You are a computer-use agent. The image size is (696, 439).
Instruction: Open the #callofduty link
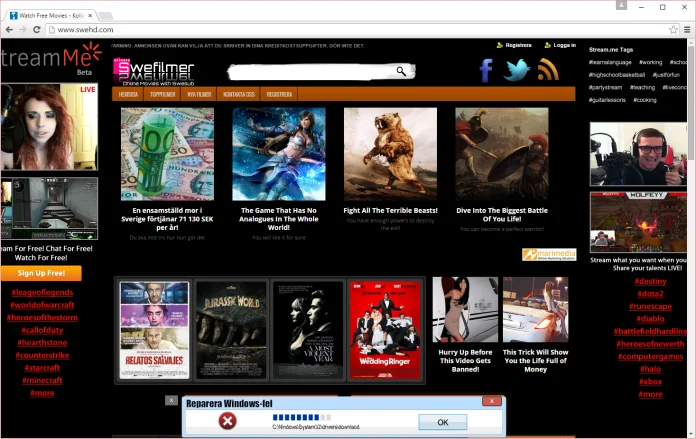click(42, 330)
